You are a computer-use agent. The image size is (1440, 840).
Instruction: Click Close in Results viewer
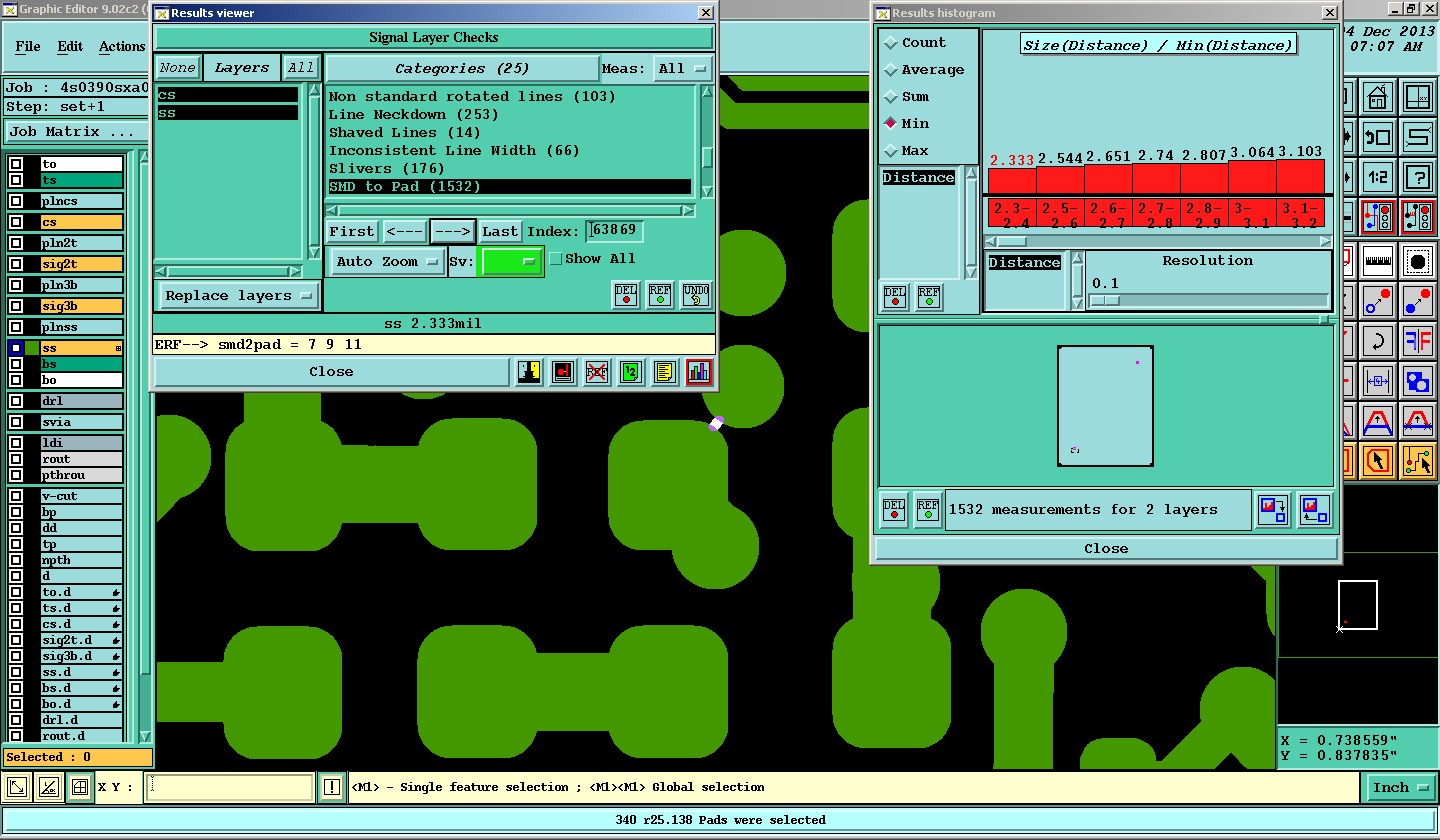[331, 372]
